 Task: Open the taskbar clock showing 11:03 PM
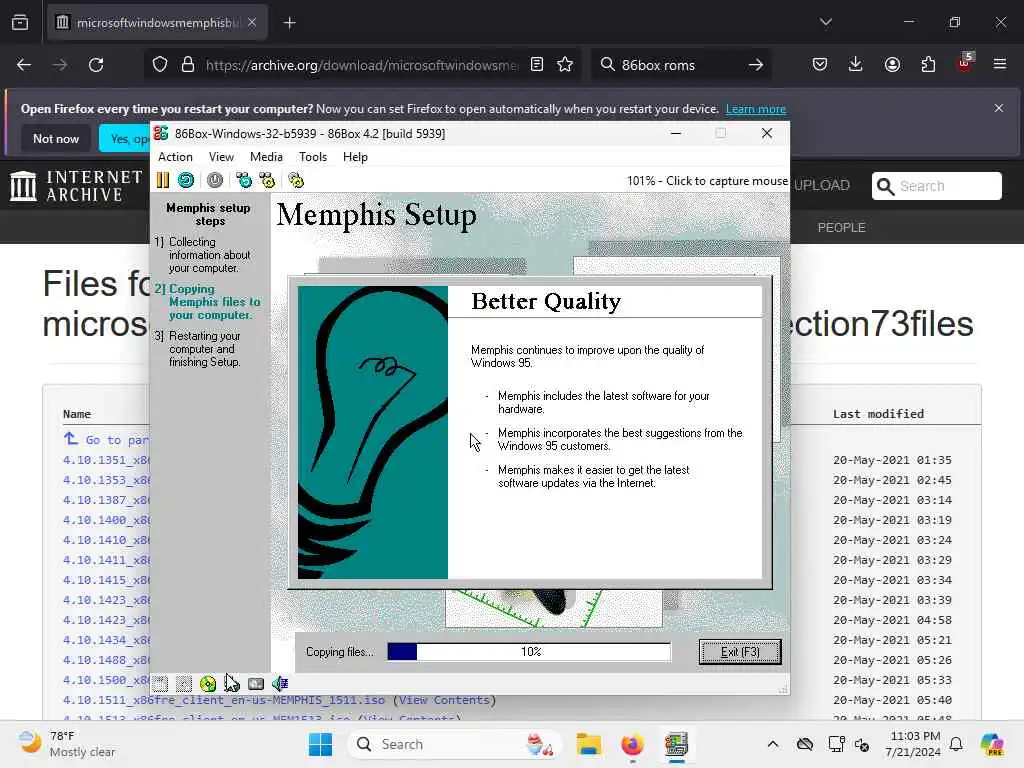pyautogui.click(x=913, y=744)
